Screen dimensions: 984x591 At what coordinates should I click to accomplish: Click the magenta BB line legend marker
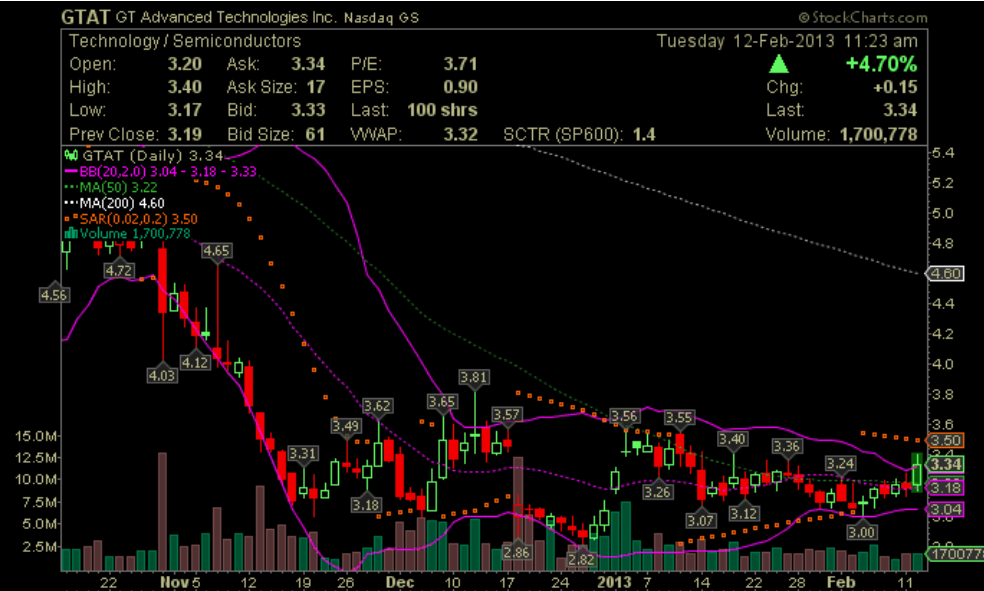pos(71,172)
